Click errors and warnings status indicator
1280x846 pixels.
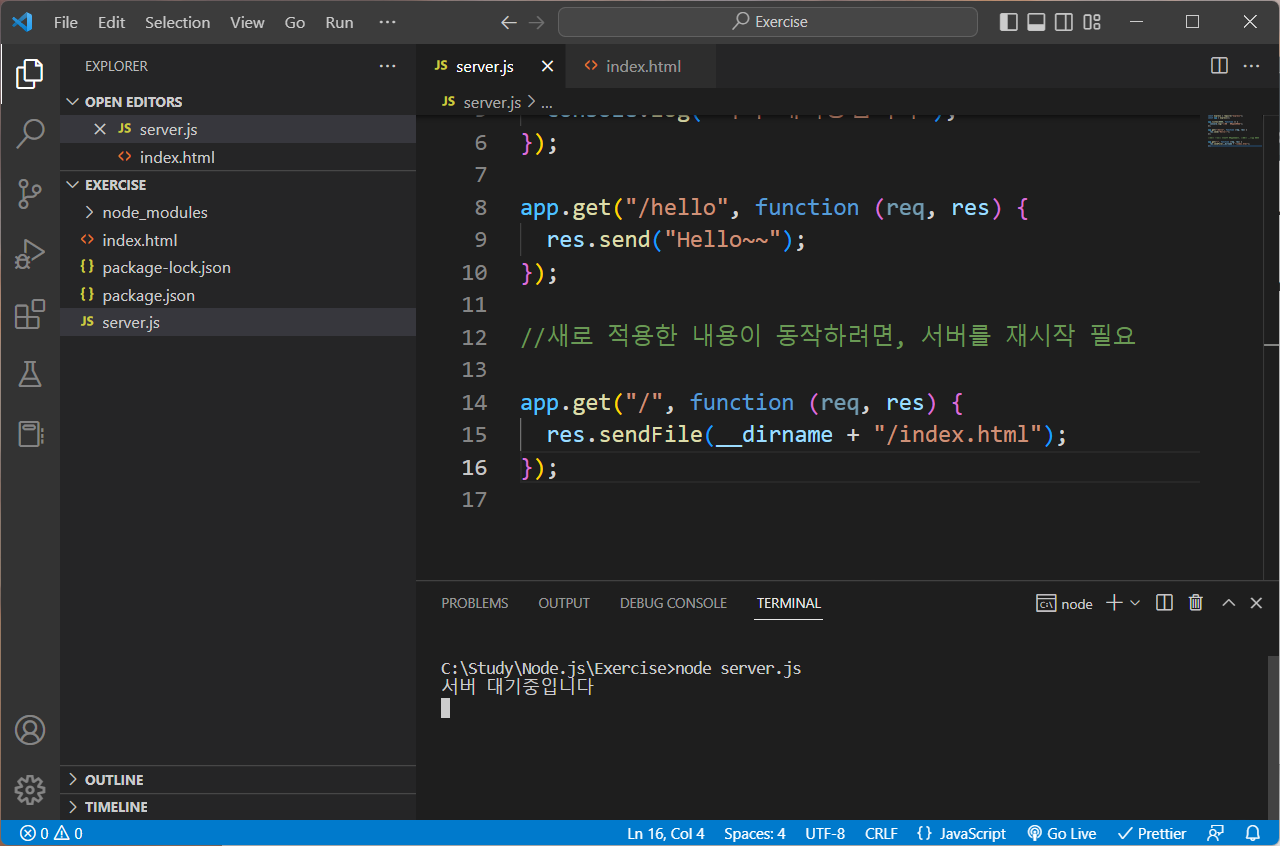pos(51,833)
